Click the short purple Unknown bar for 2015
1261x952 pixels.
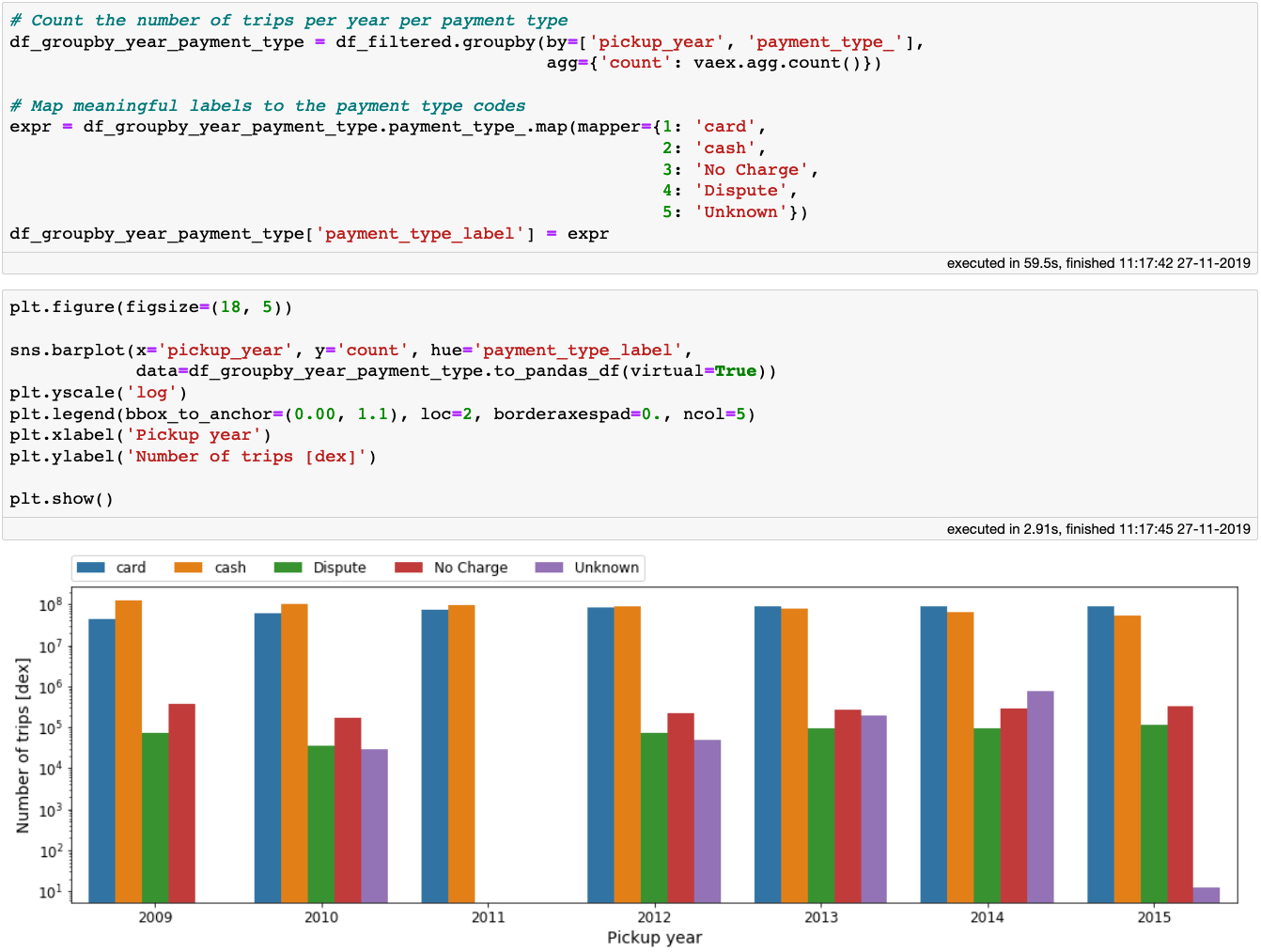tap(1207, 896)
